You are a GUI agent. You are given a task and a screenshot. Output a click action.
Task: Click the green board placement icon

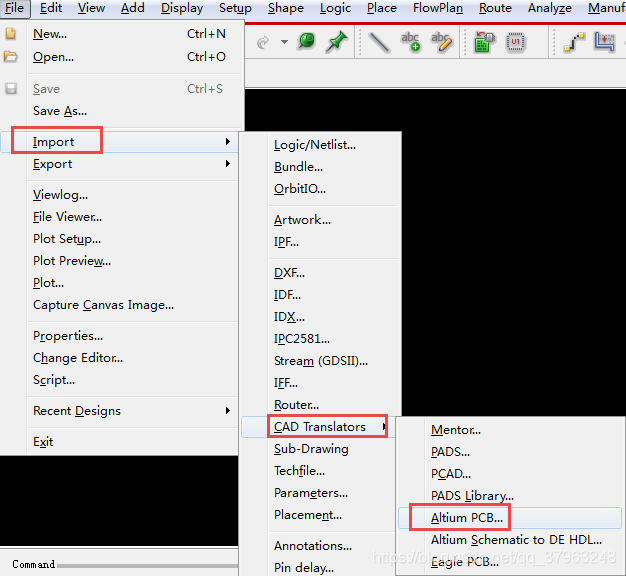pyautogui.click(x=485, y=42)
